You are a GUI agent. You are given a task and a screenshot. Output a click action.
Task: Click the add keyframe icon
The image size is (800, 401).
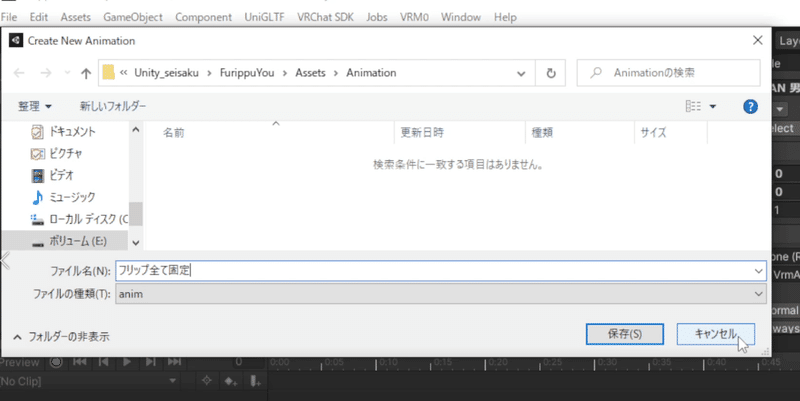pos(231,381)
